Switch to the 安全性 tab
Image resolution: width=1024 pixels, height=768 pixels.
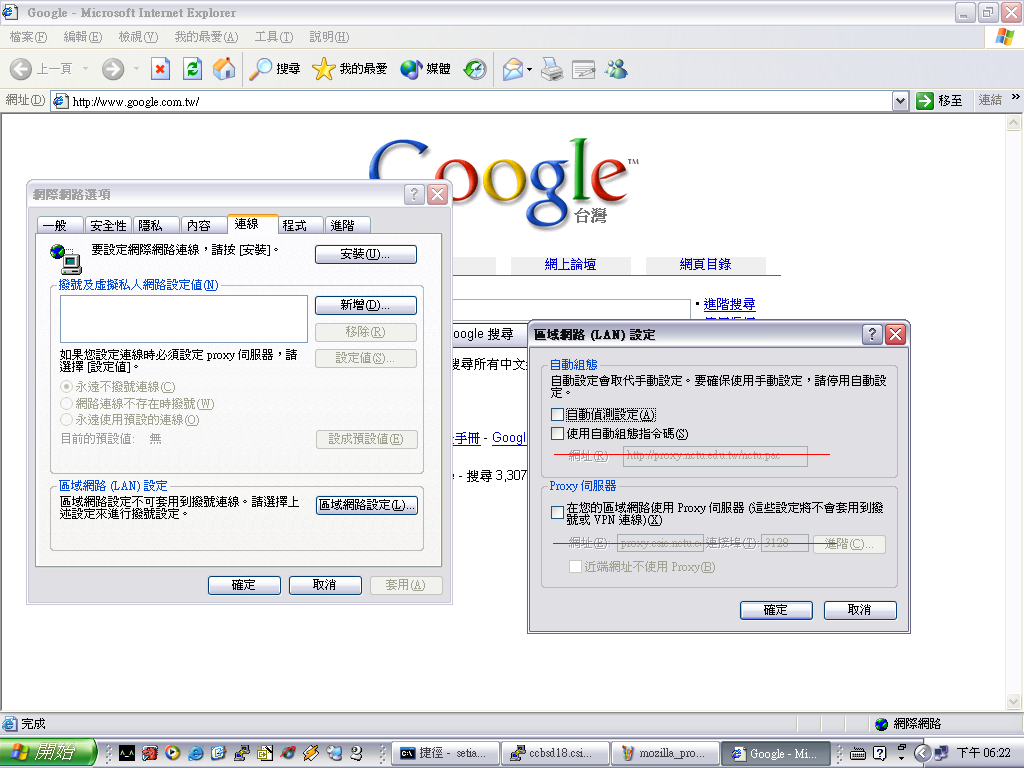click(107, 226)
